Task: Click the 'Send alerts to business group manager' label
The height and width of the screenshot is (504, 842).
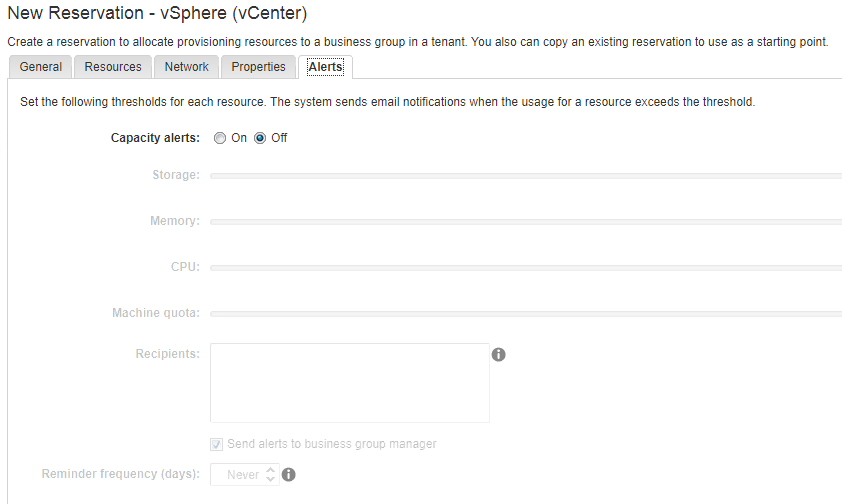Action: coord(332,444)
